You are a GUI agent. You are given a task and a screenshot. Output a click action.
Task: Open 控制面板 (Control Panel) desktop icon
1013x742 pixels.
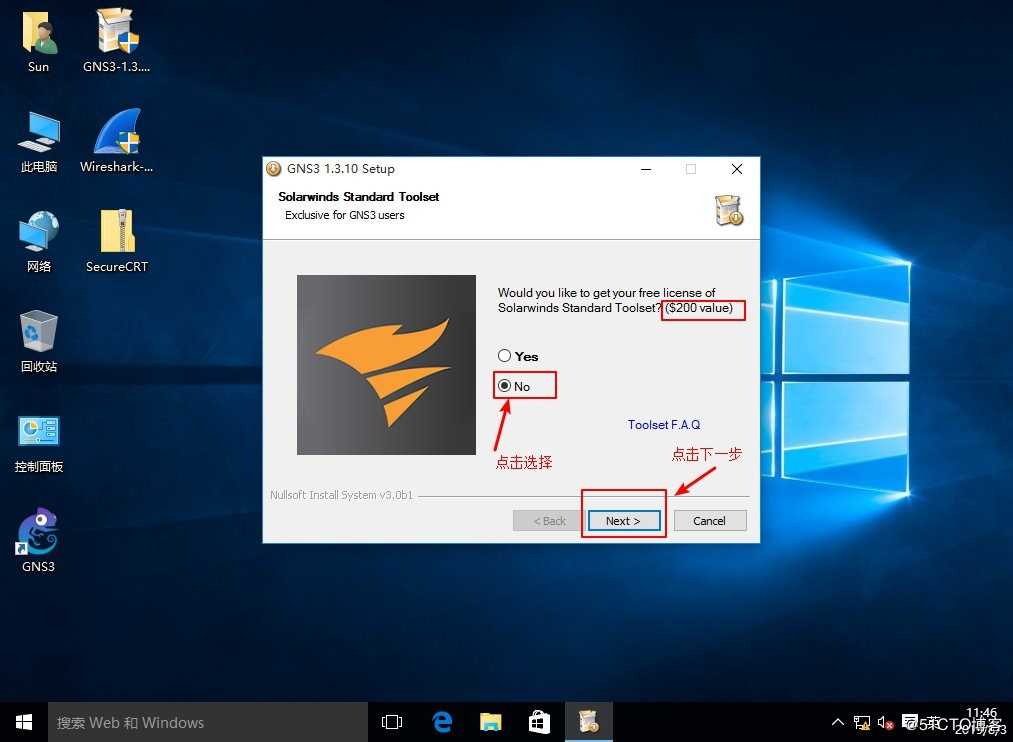[x=39, y=443]
